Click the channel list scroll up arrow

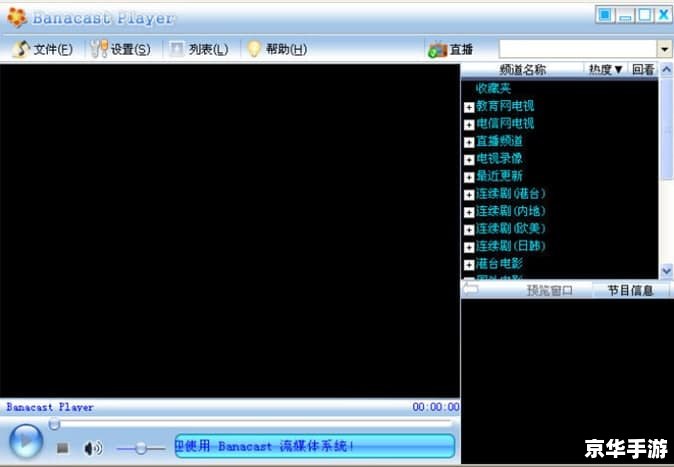tap(666, 70)
